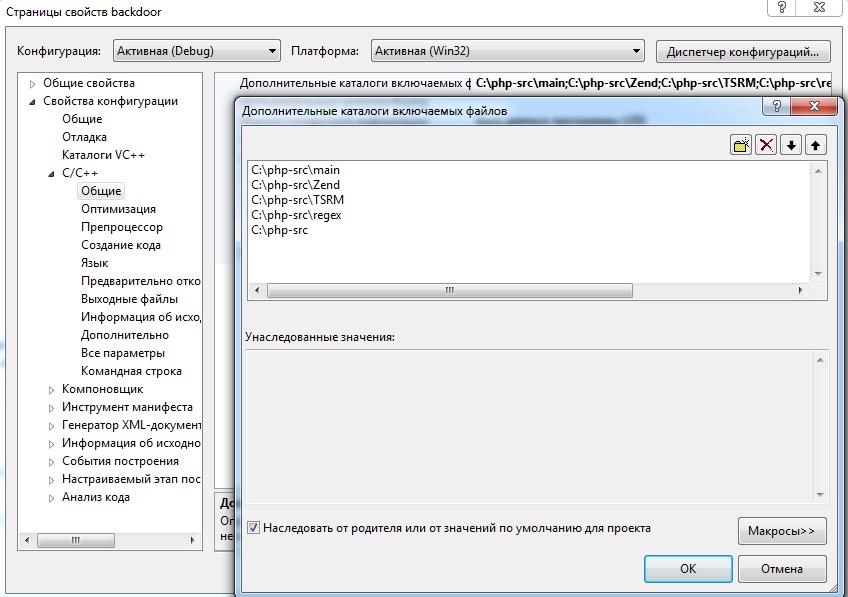Click the horizontal scrollbar thumb in the directories list

[x=449, y=290]
